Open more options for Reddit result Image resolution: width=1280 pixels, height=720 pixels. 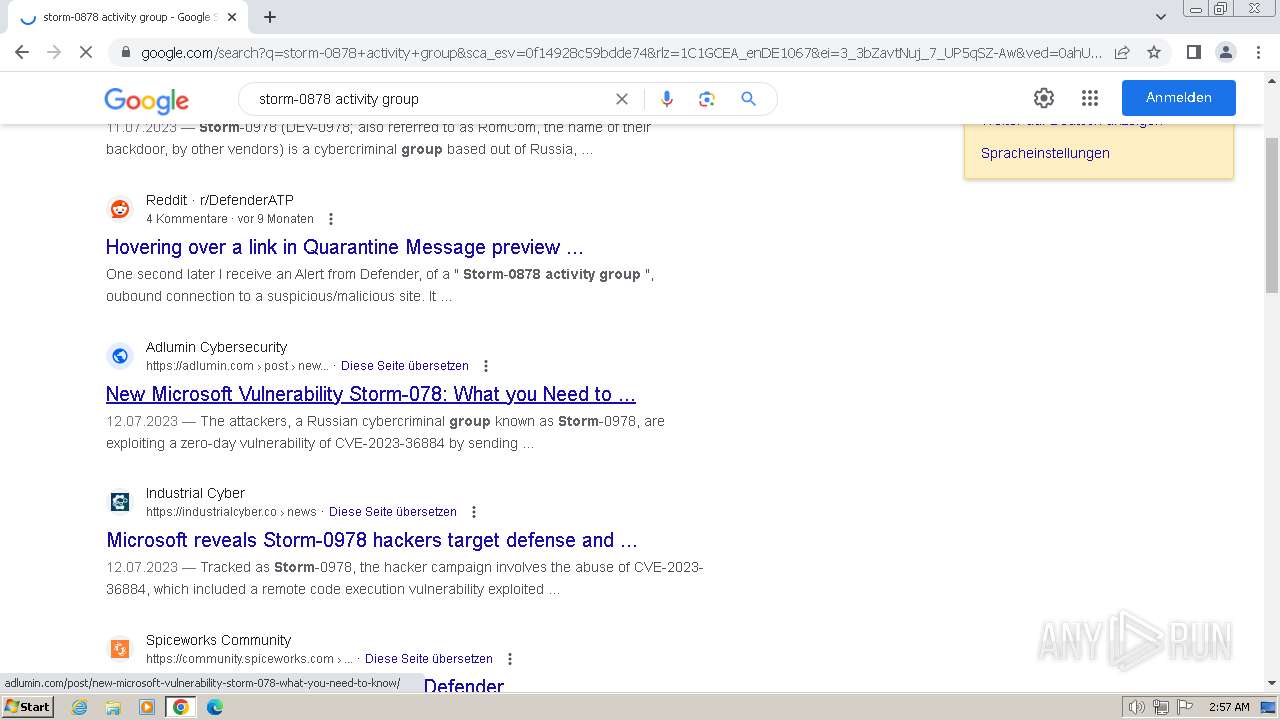click(331, 219)
